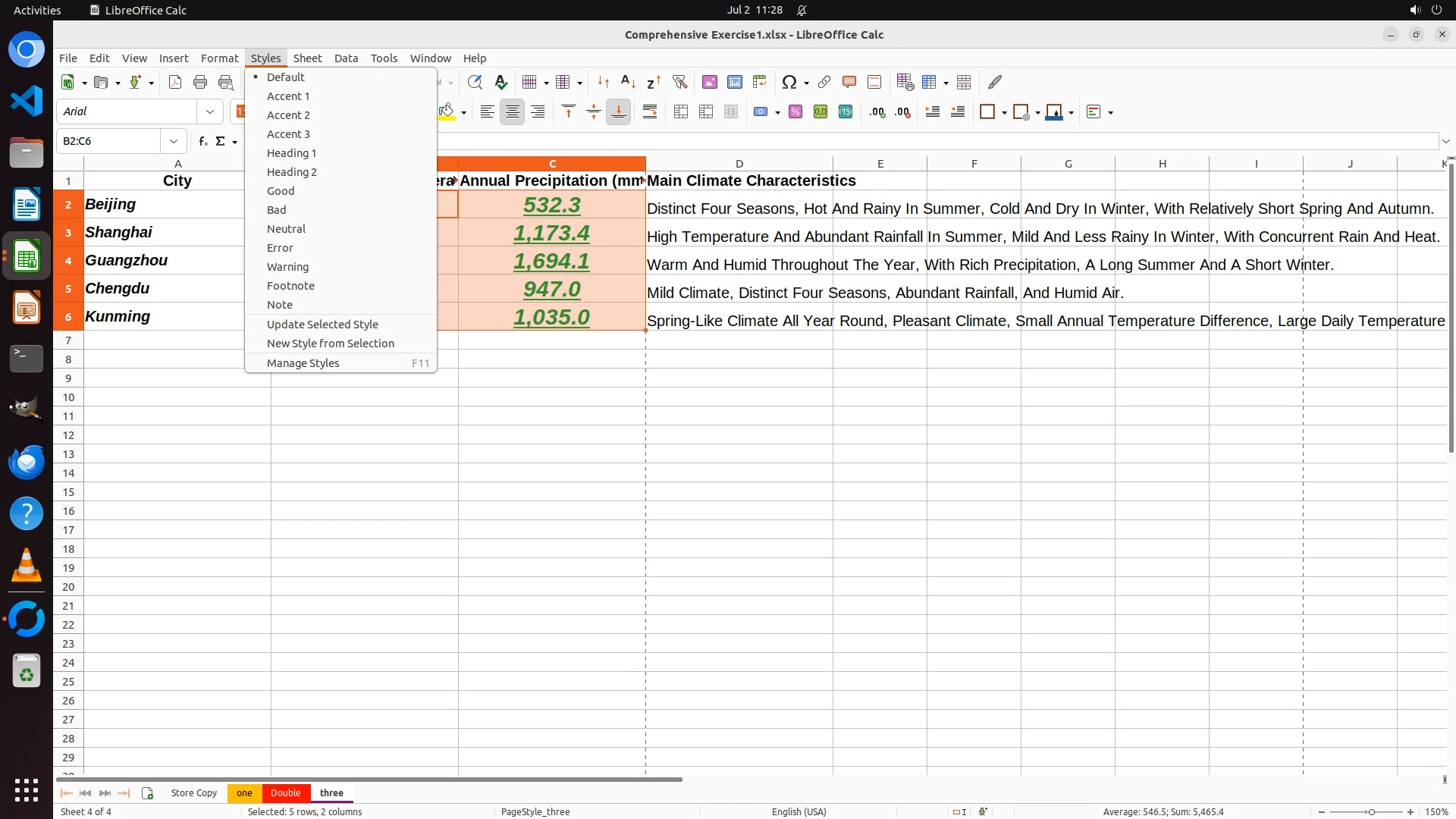Viewport: 1456px width, 819px height.
Task: Click the Insert Chart icon
Action: click(735, 82)
